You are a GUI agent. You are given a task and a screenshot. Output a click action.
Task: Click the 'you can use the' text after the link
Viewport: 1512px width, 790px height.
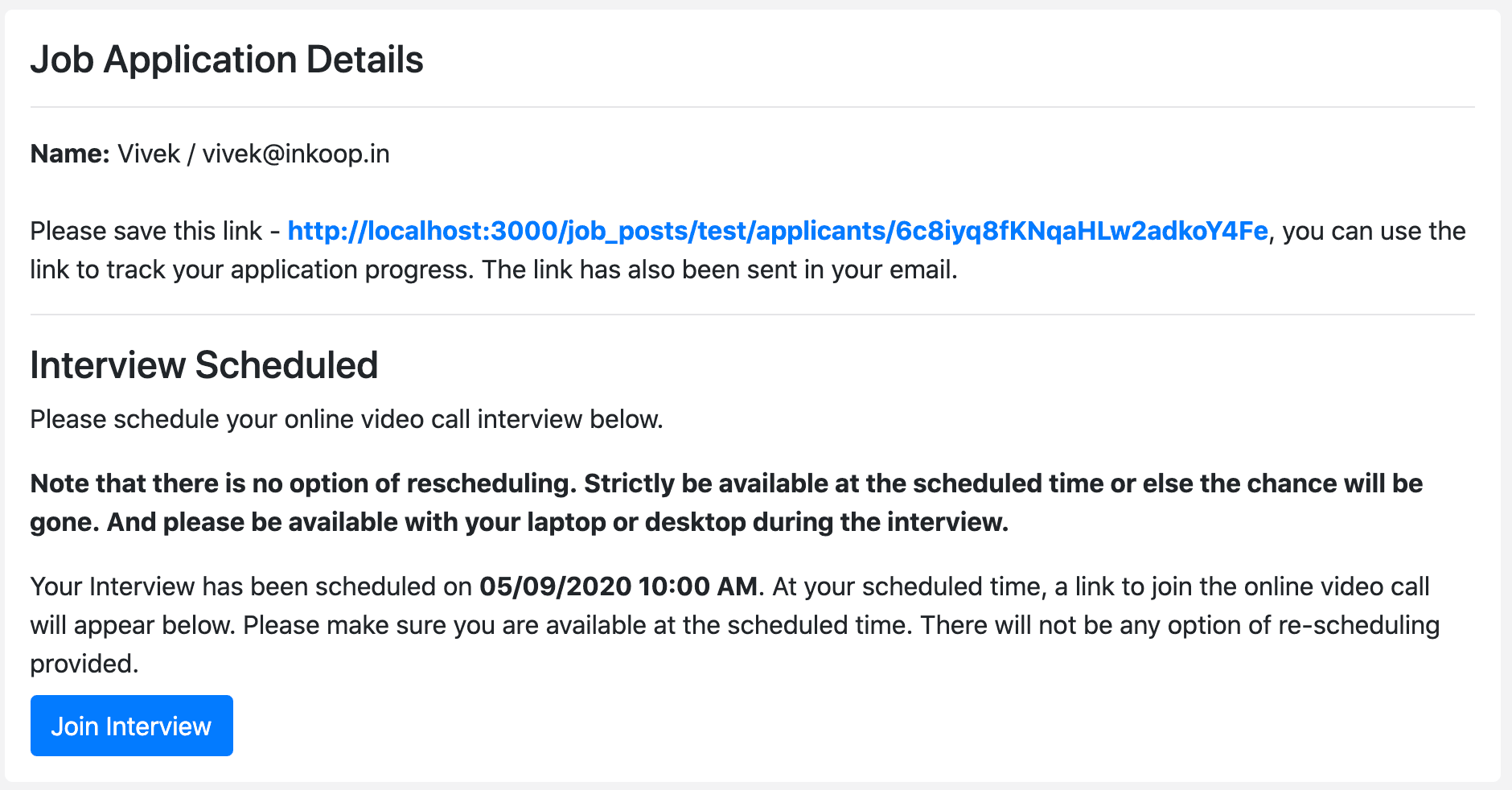[x=1374, y=231]
